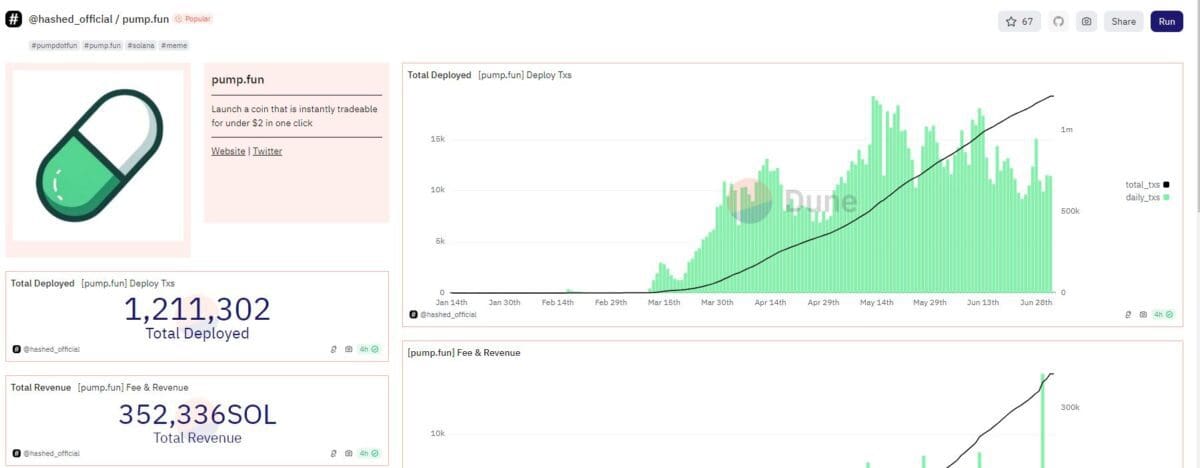Click the Dune hash logo icon
The image size is (1200, 468).
(14, 19)
